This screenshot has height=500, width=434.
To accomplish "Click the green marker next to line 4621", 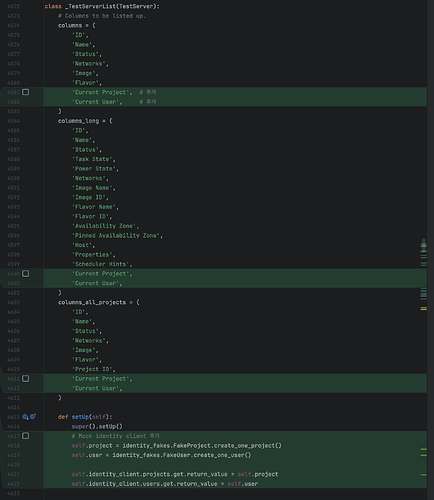I will [424, 474].
